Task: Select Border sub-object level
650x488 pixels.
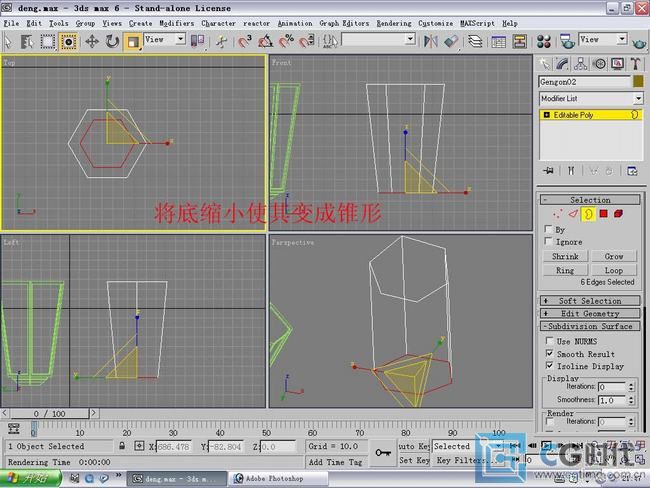Action: coord(588,214)
